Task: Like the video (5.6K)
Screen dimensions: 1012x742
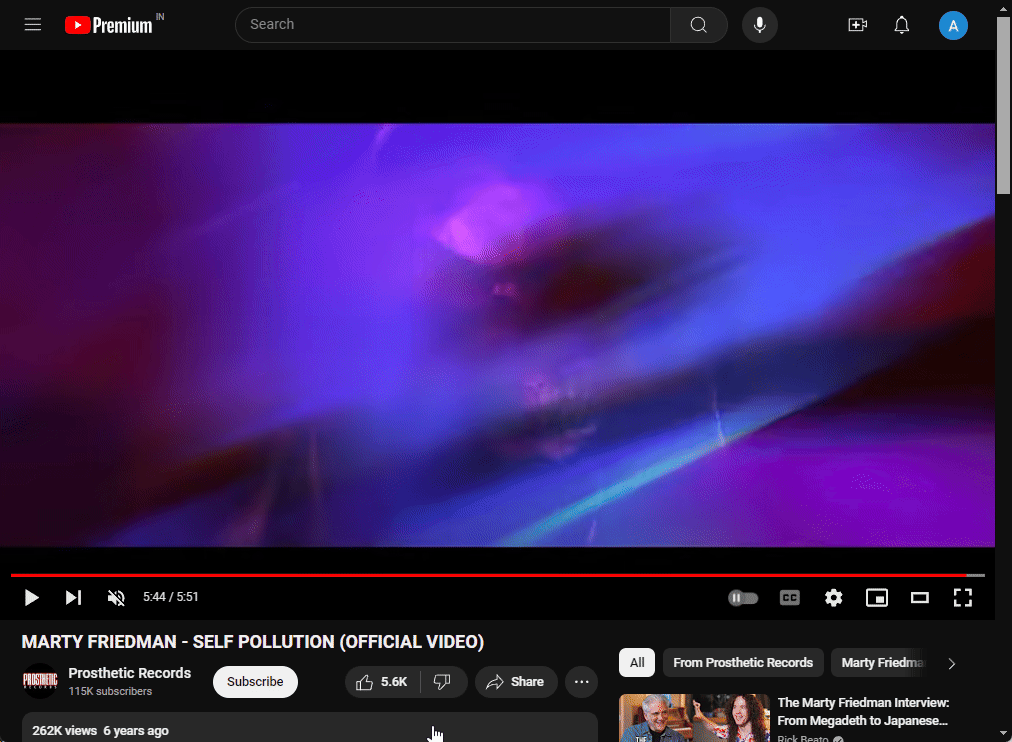Action: tap(382, 682)
